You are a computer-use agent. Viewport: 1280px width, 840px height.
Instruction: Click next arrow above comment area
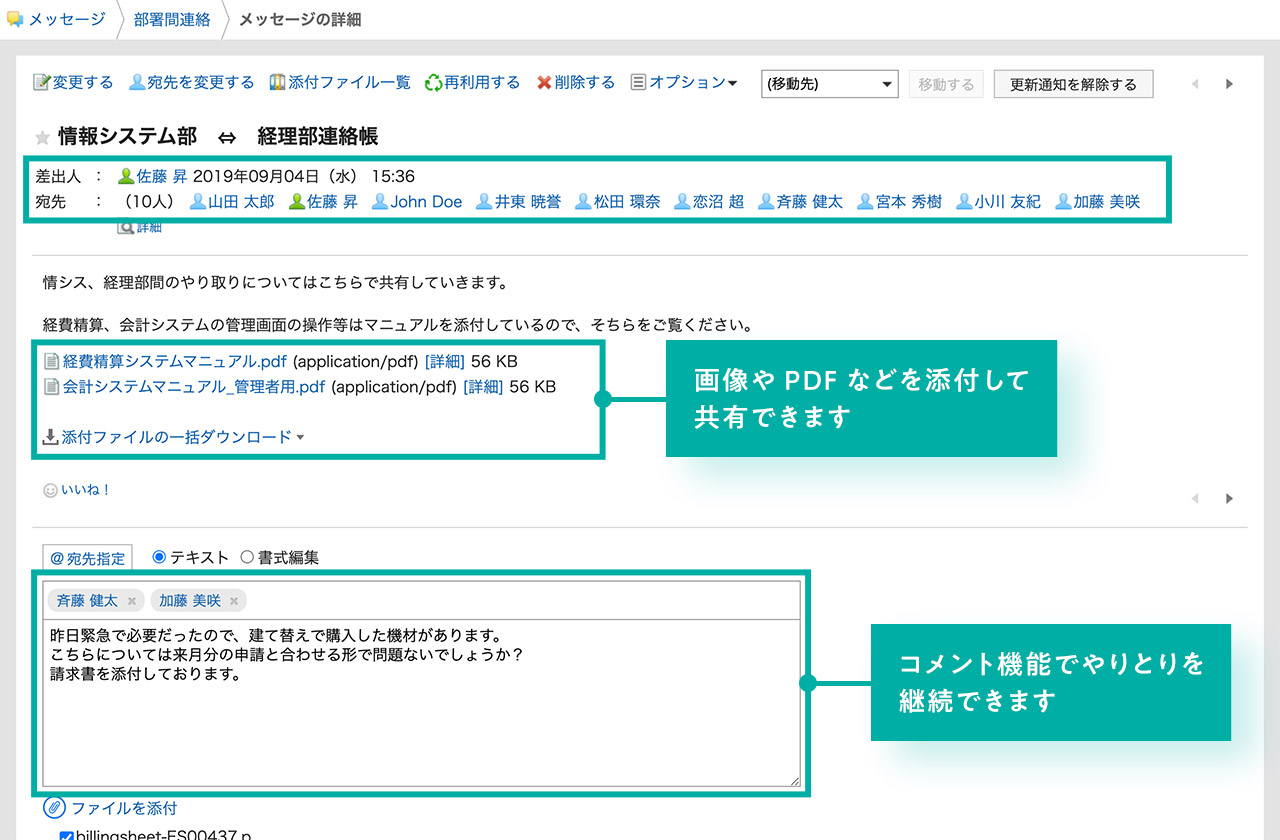click(x=1229, y=498)
